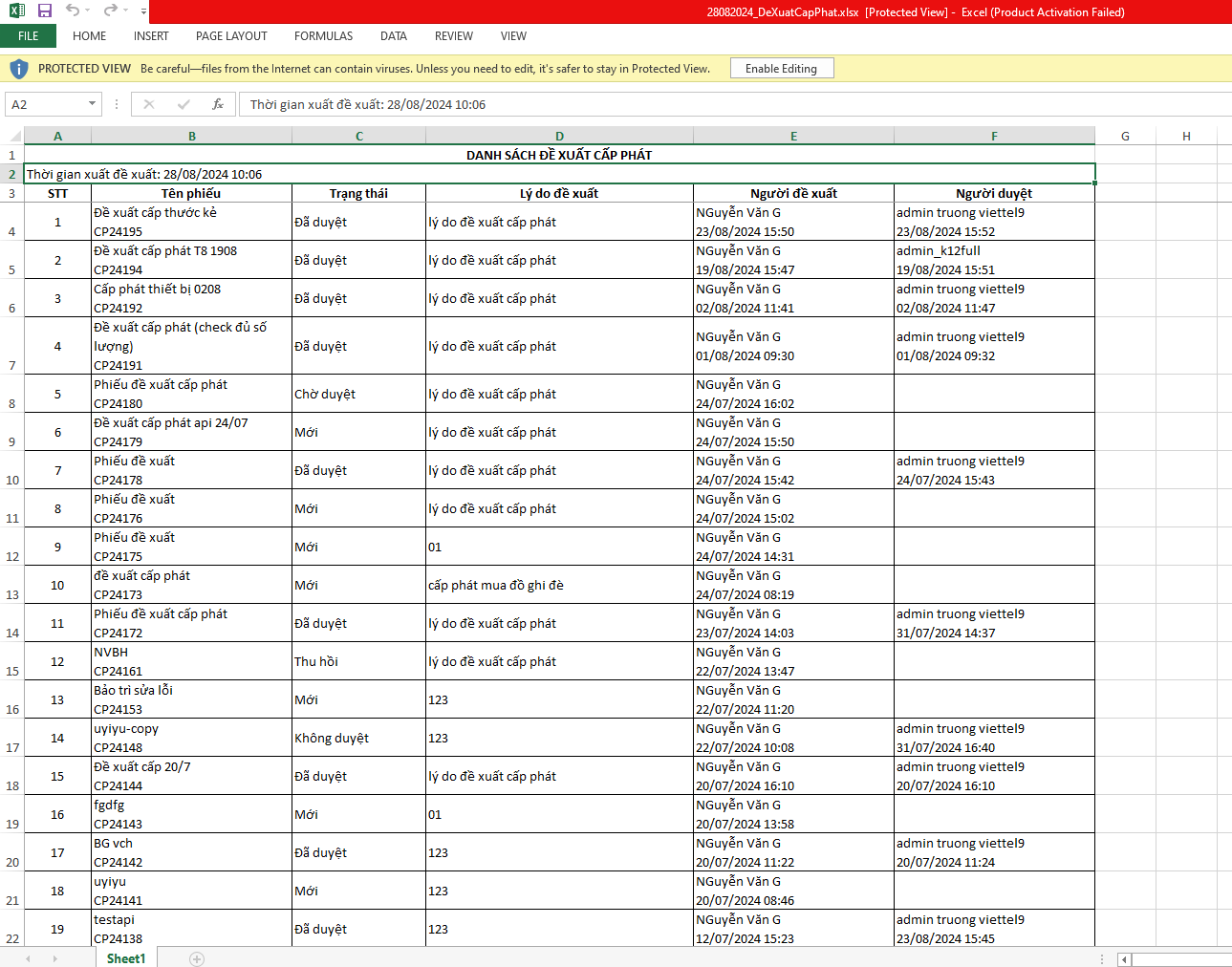Click the Enter checkmark formula bar icon
This screenshot has width=1232, height=967.
tap(184, 104)
